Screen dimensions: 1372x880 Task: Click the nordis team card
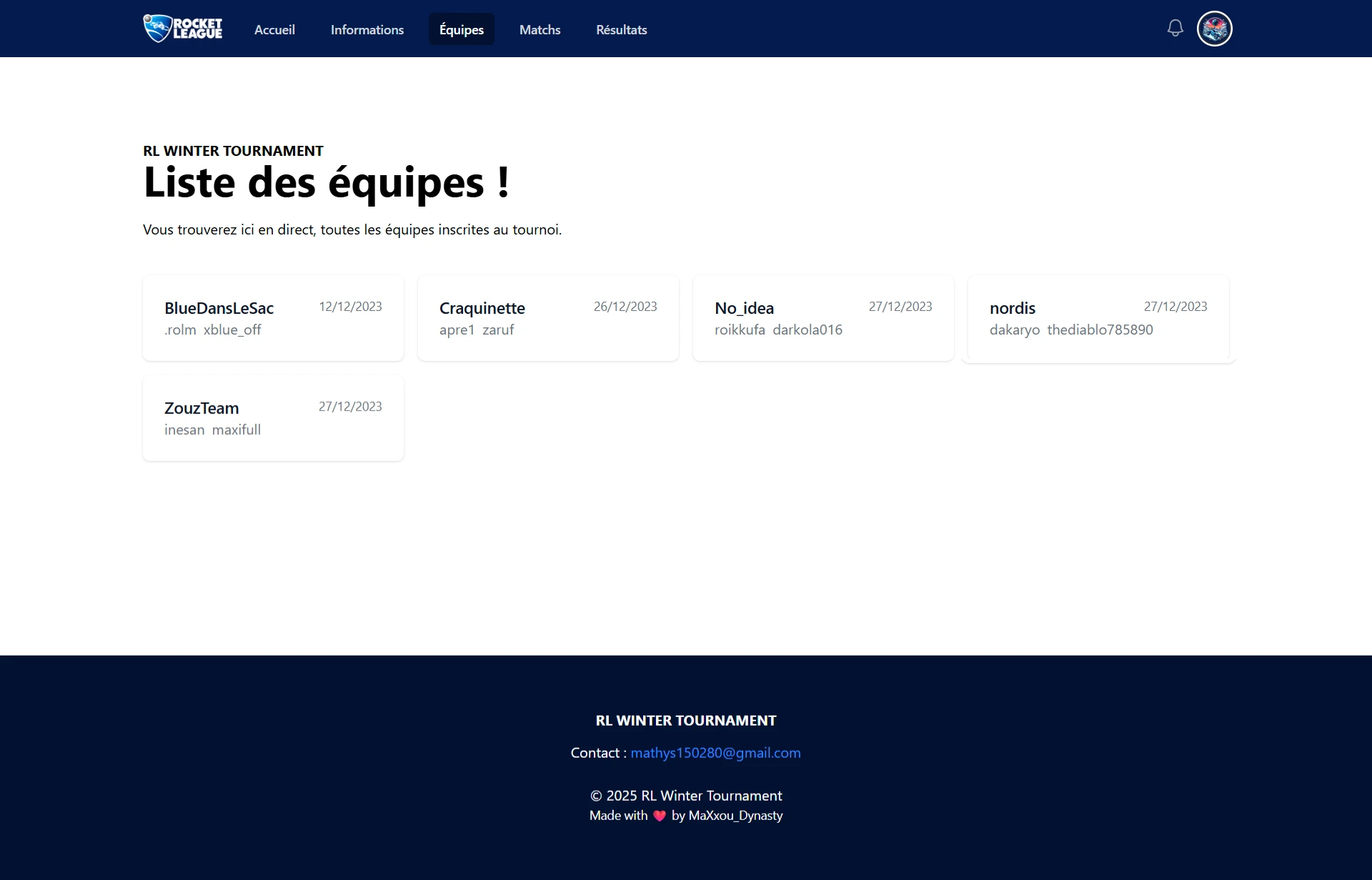1098,318
